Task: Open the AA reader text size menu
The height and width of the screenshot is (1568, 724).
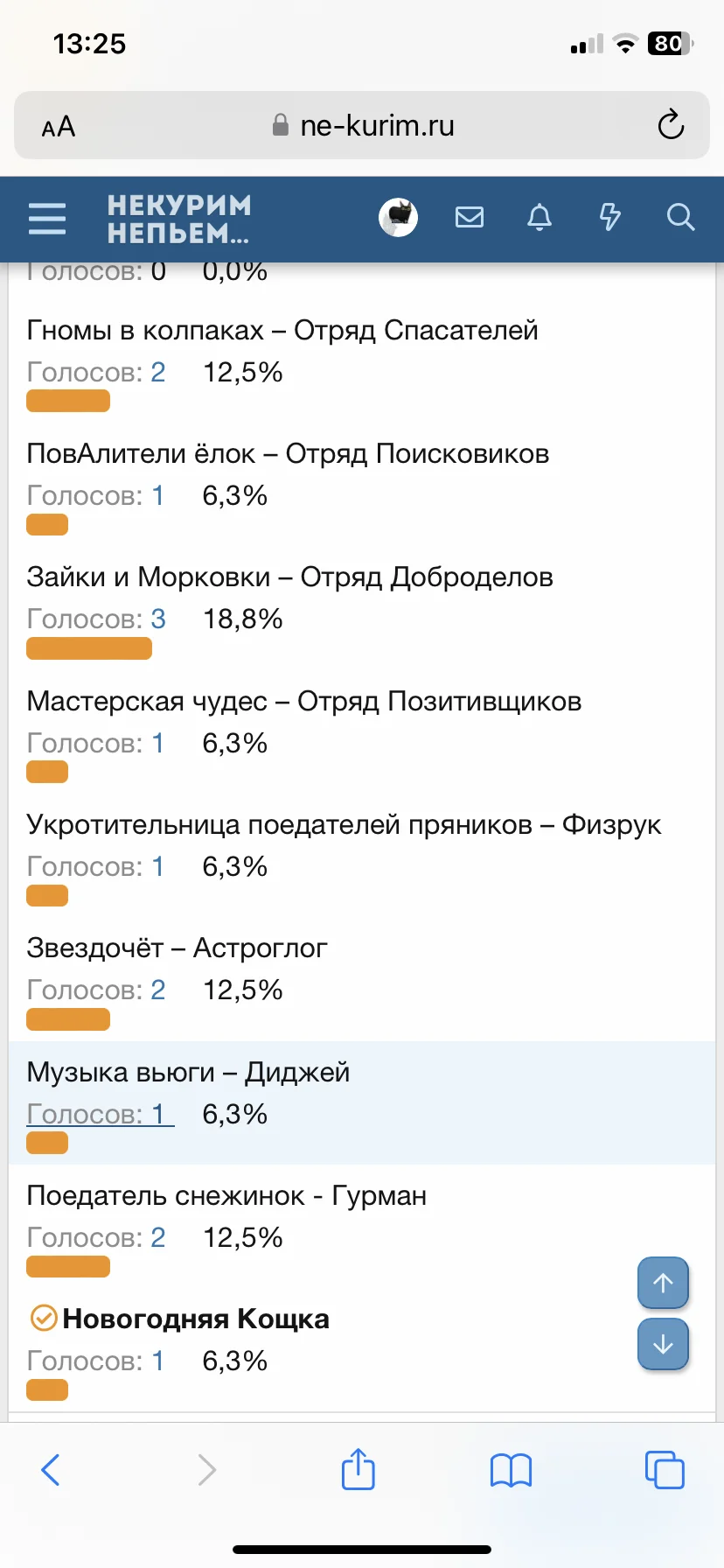Action: [59, 127]
